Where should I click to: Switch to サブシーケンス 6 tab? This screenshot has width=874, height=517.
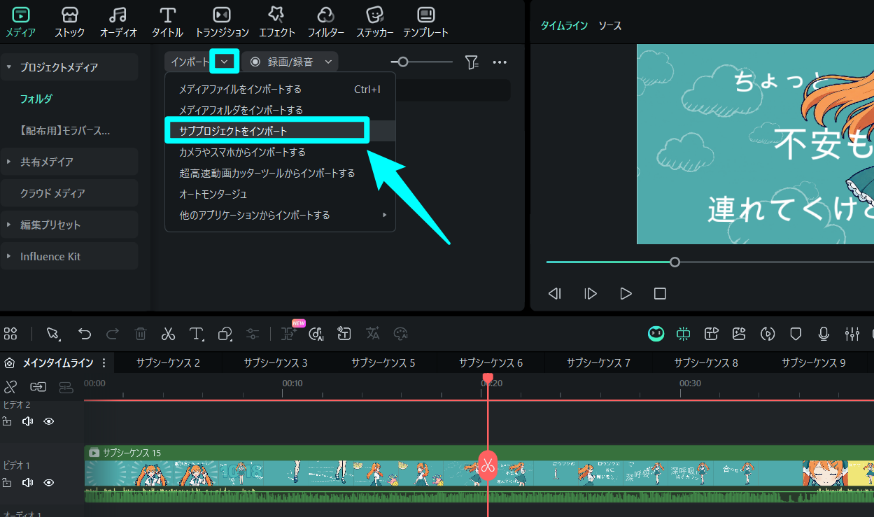tap(491, 363)
